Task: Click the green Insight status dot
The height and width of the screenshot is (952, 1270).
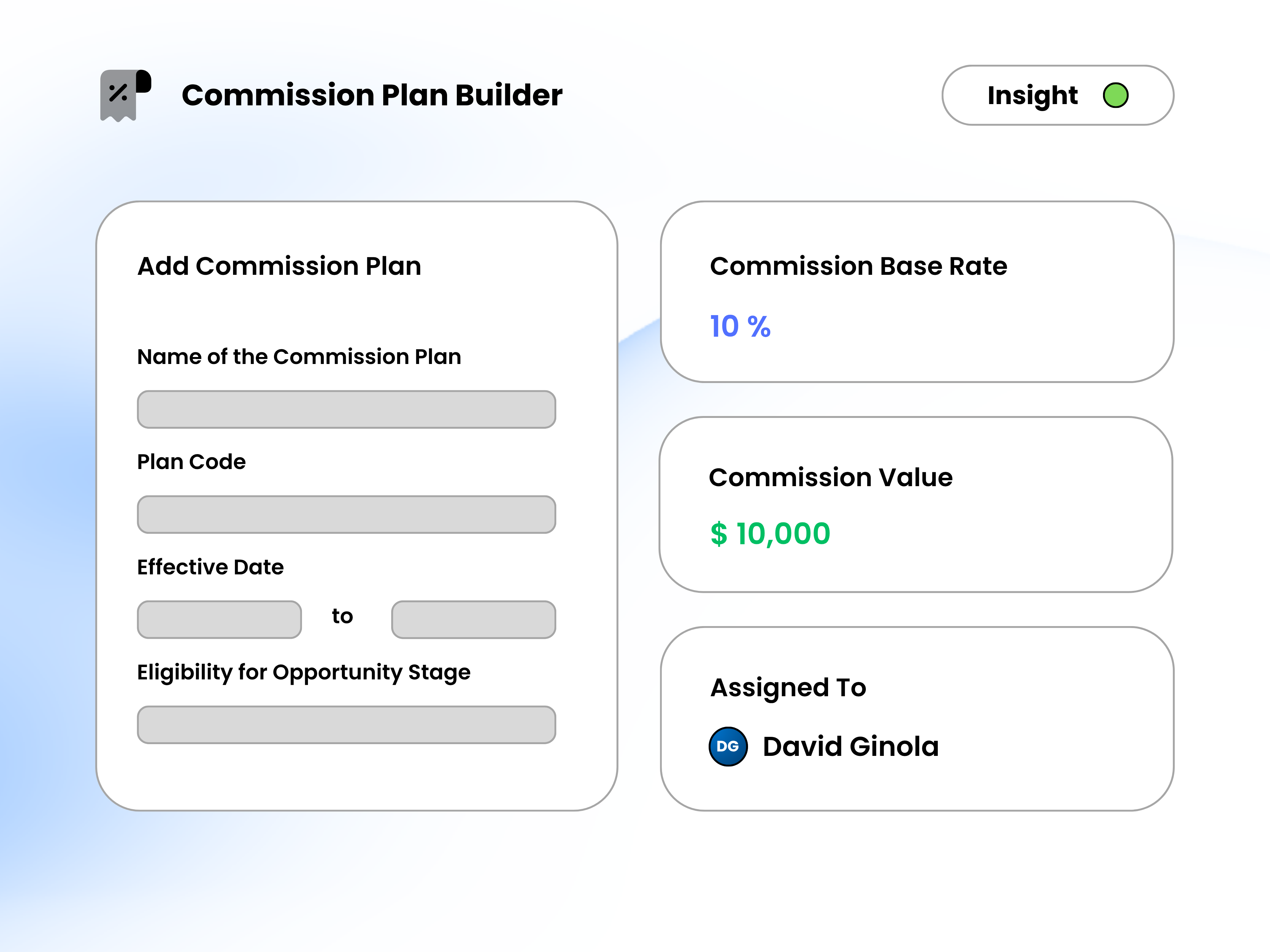Action: 1115,95
